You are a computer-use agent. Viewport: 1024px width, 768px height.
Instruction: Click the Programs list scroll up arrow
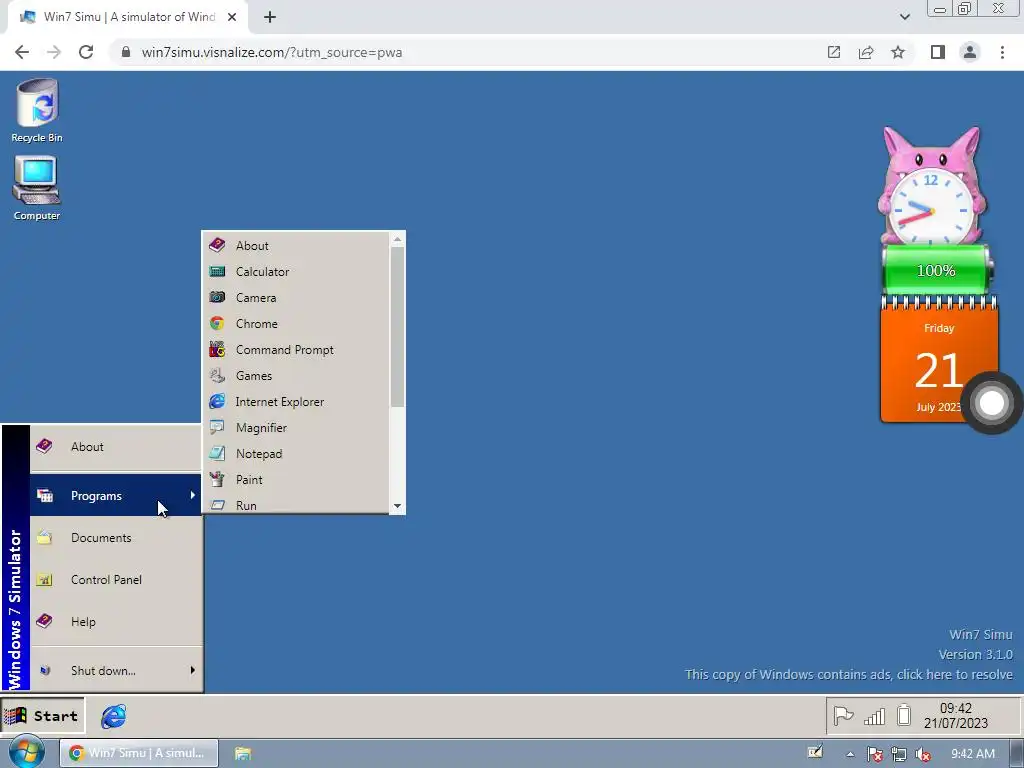[397, 240]
